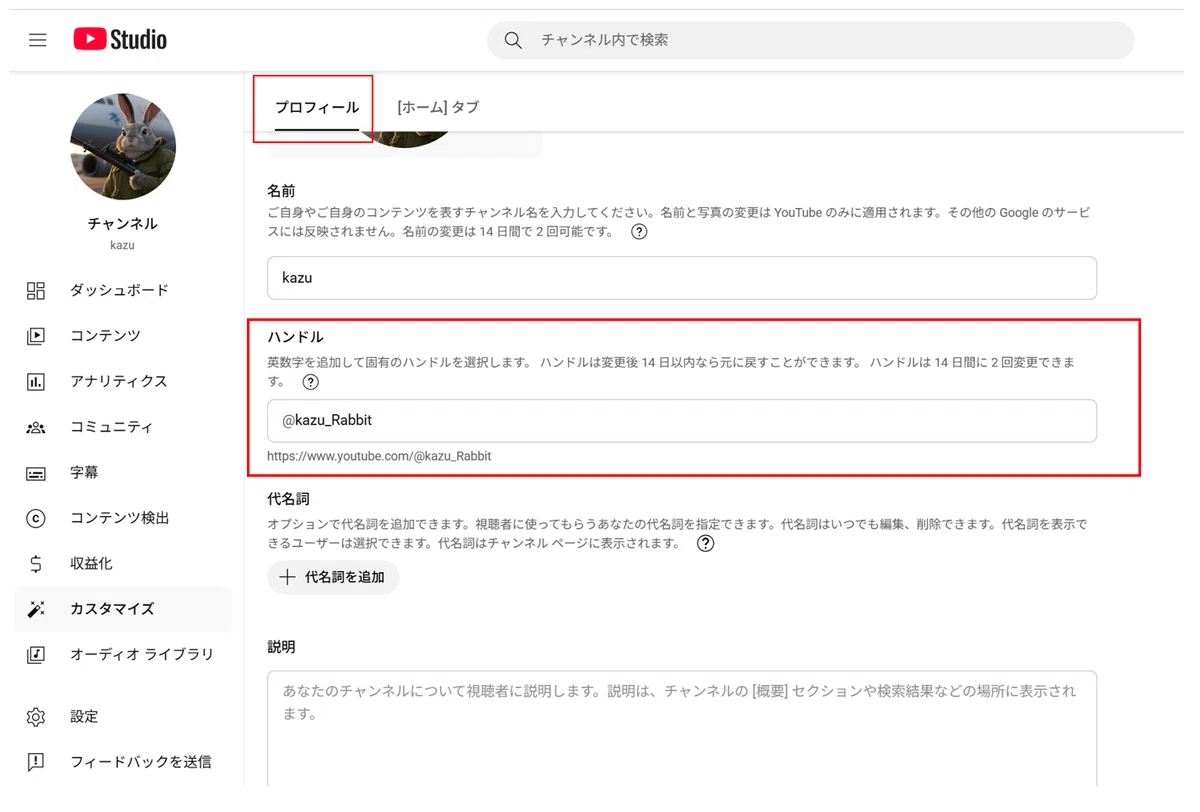Click the name field containing kazu

[x=682, y=278]
